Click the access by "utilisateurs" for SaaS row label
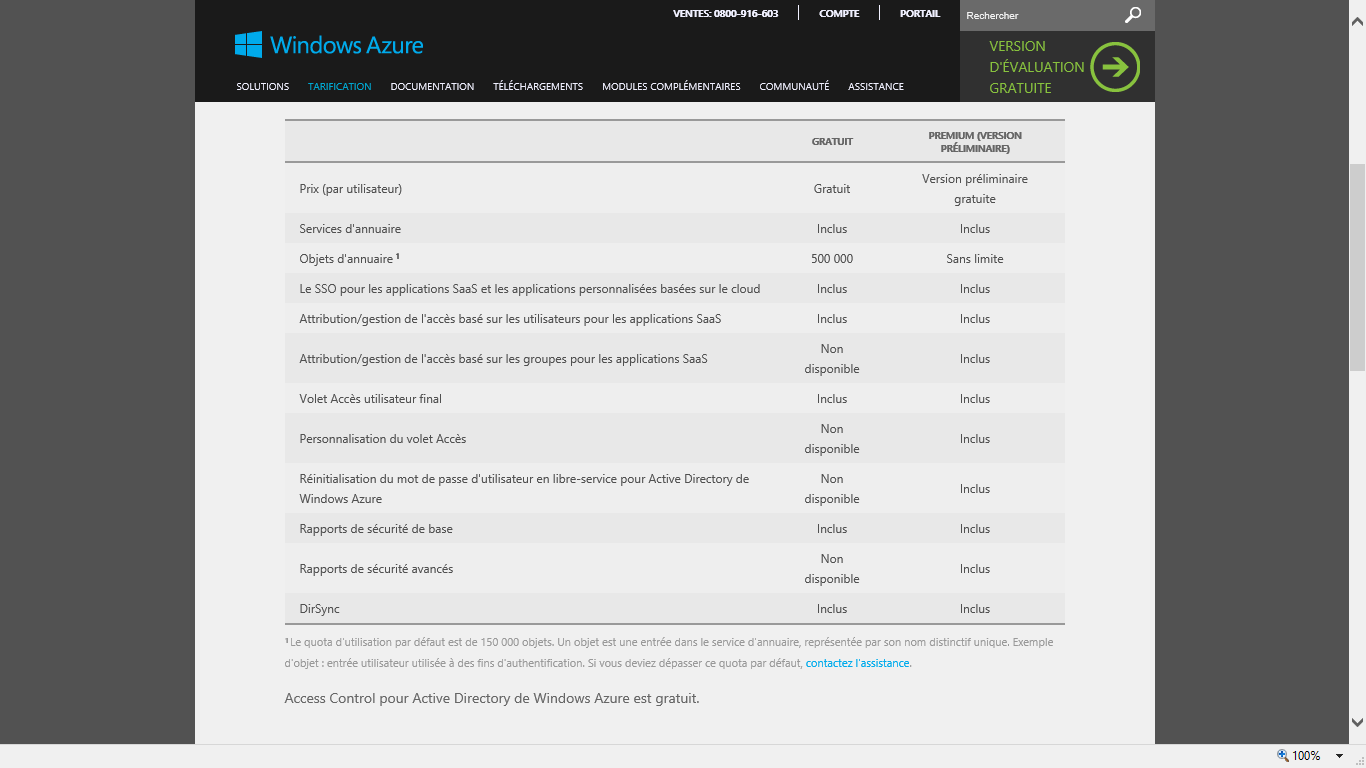The height and width of the screenshot is (768, 1366). [510, 319]
